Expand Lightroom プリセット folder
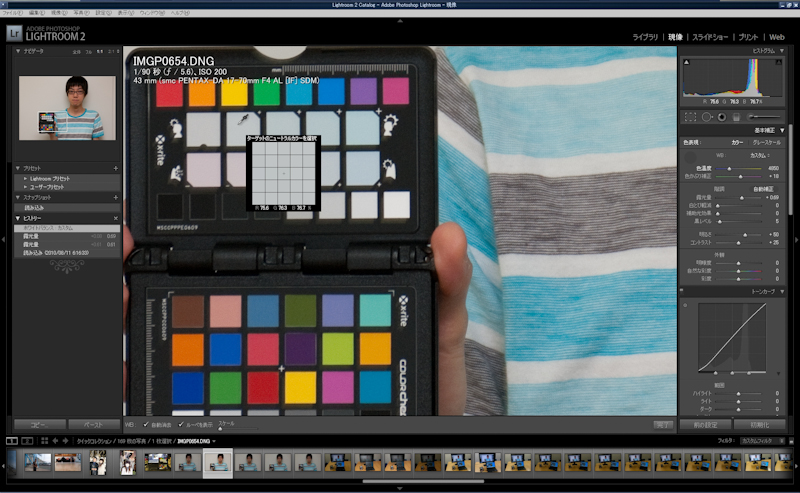This screenshot has height=493, width=800. (x=26, y=179)
